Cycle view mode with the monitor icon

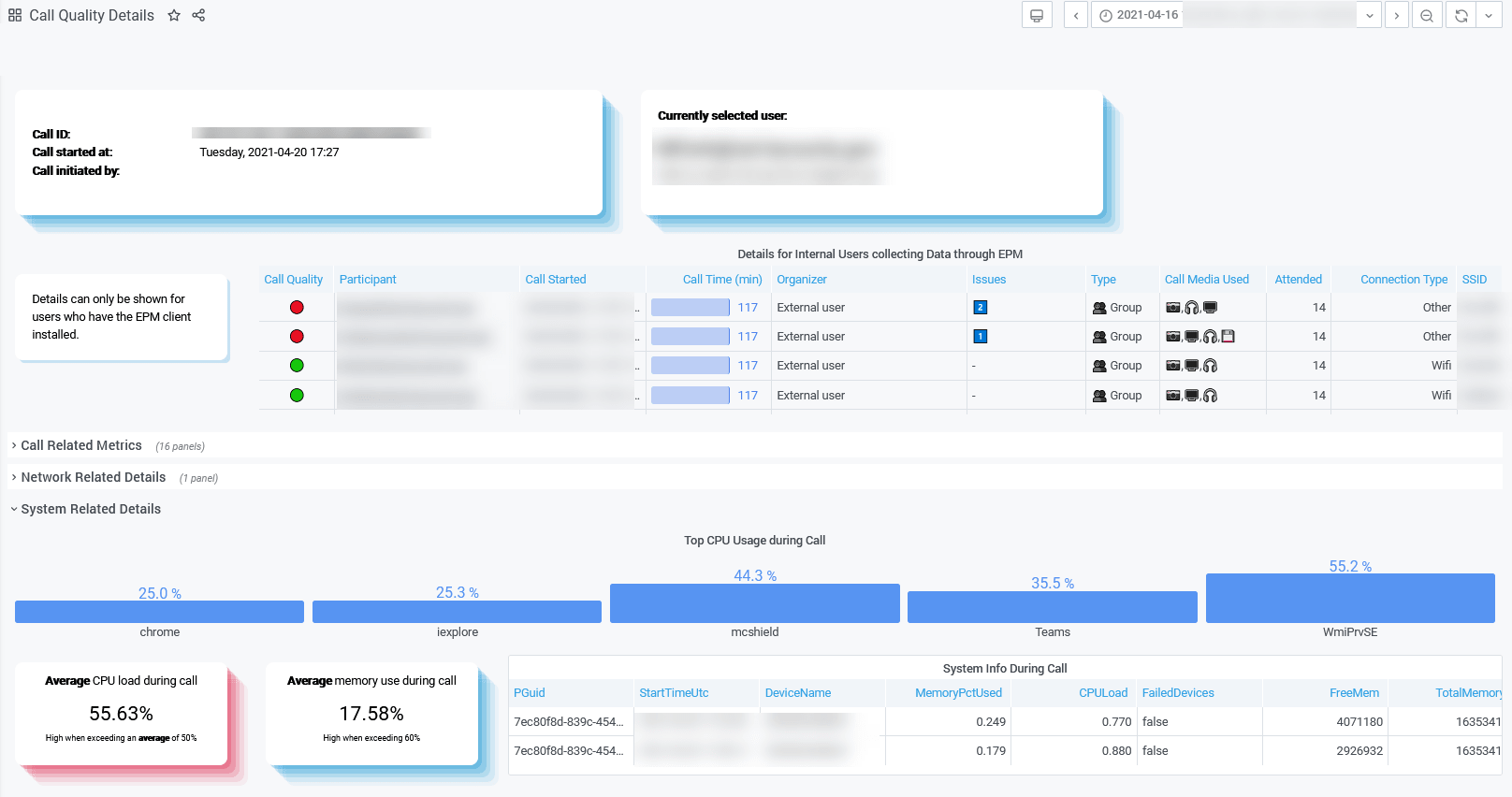point(1037,16)
